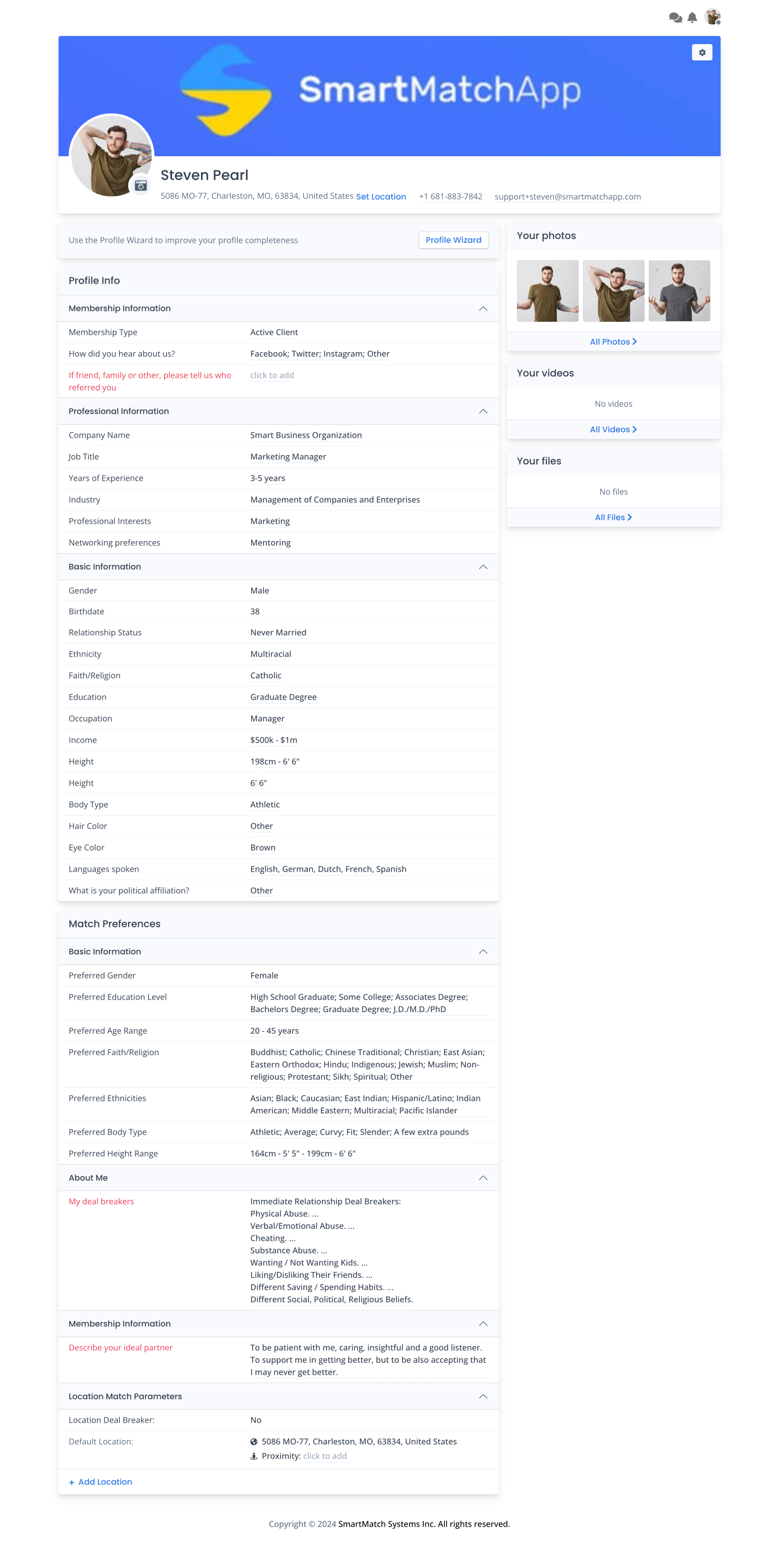Open All Files link
Screen dimensions: 774x1568
click(x=613, y=517)
